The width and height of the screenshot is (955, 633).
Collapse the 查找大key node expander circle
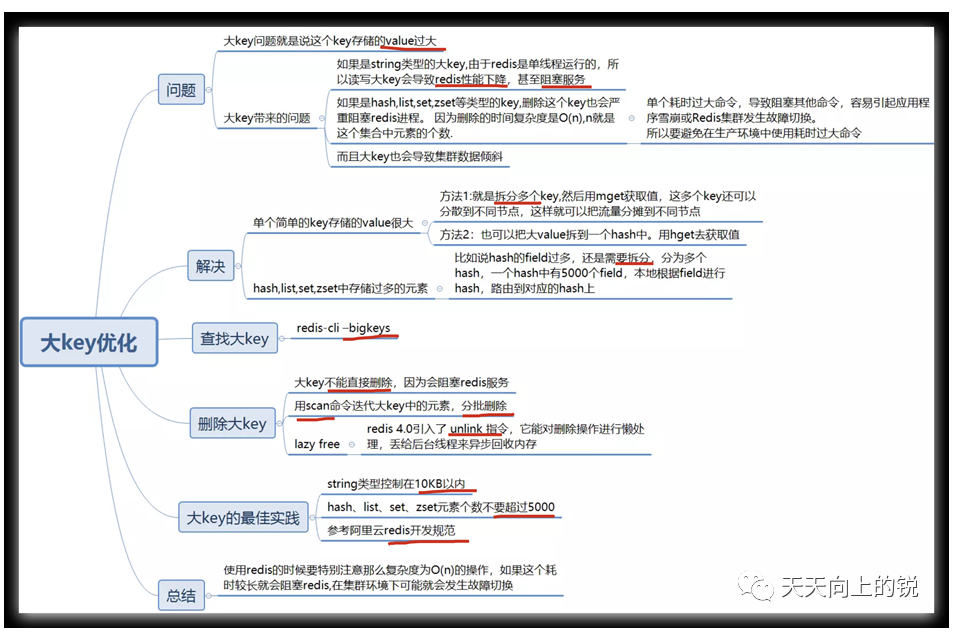[281, 338]
